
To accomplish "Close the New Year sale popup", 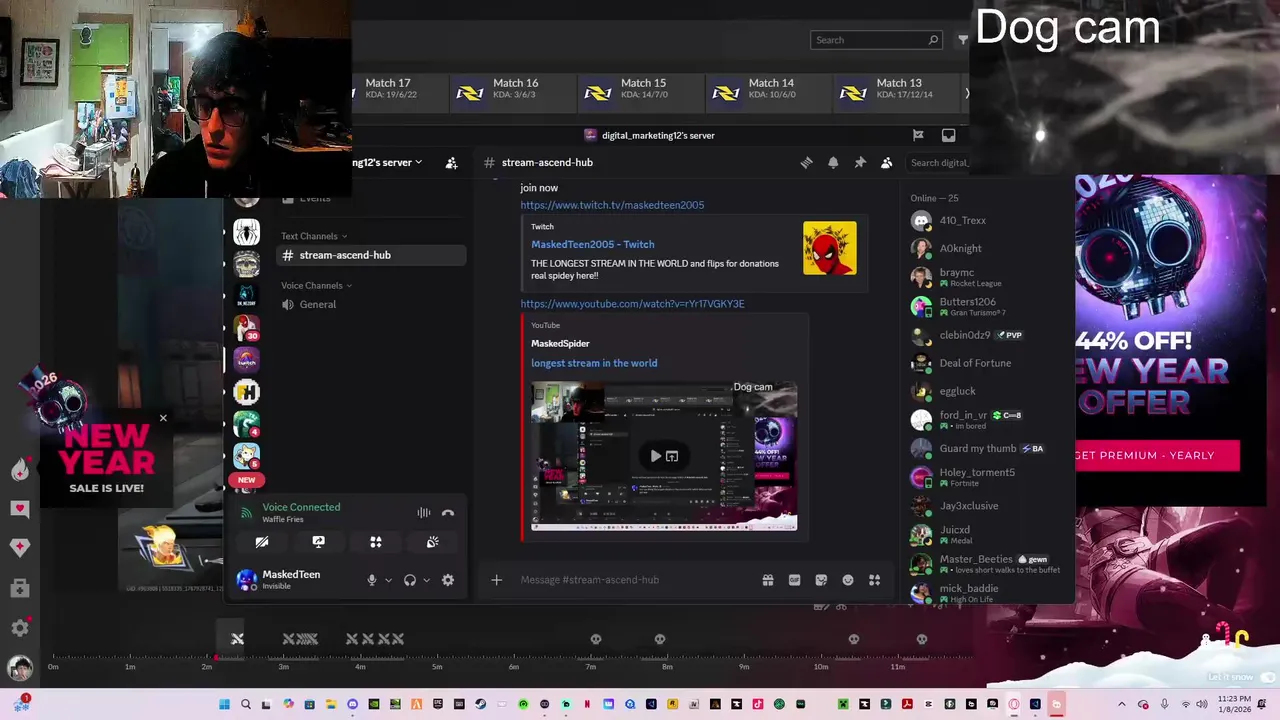I will click(163, 418).
